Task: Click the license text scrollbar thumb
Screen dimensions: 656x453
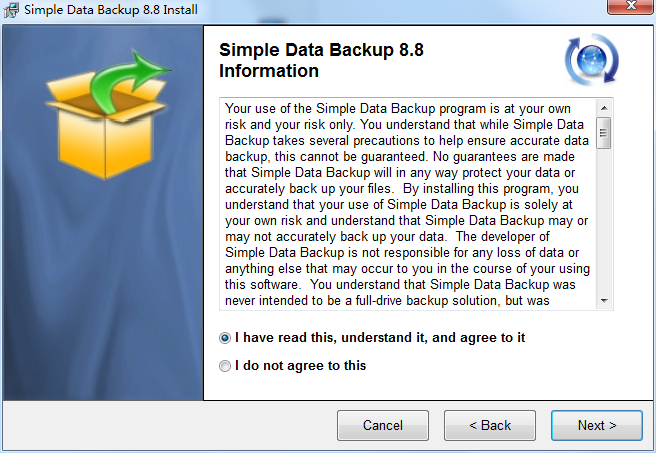Action: click(604, 133)
